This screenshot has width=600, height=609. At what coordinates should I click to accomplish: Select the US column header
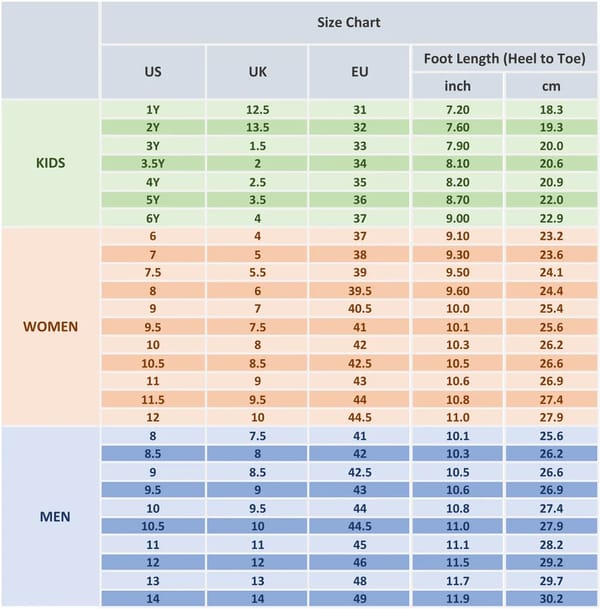click(x=153, y=71)
